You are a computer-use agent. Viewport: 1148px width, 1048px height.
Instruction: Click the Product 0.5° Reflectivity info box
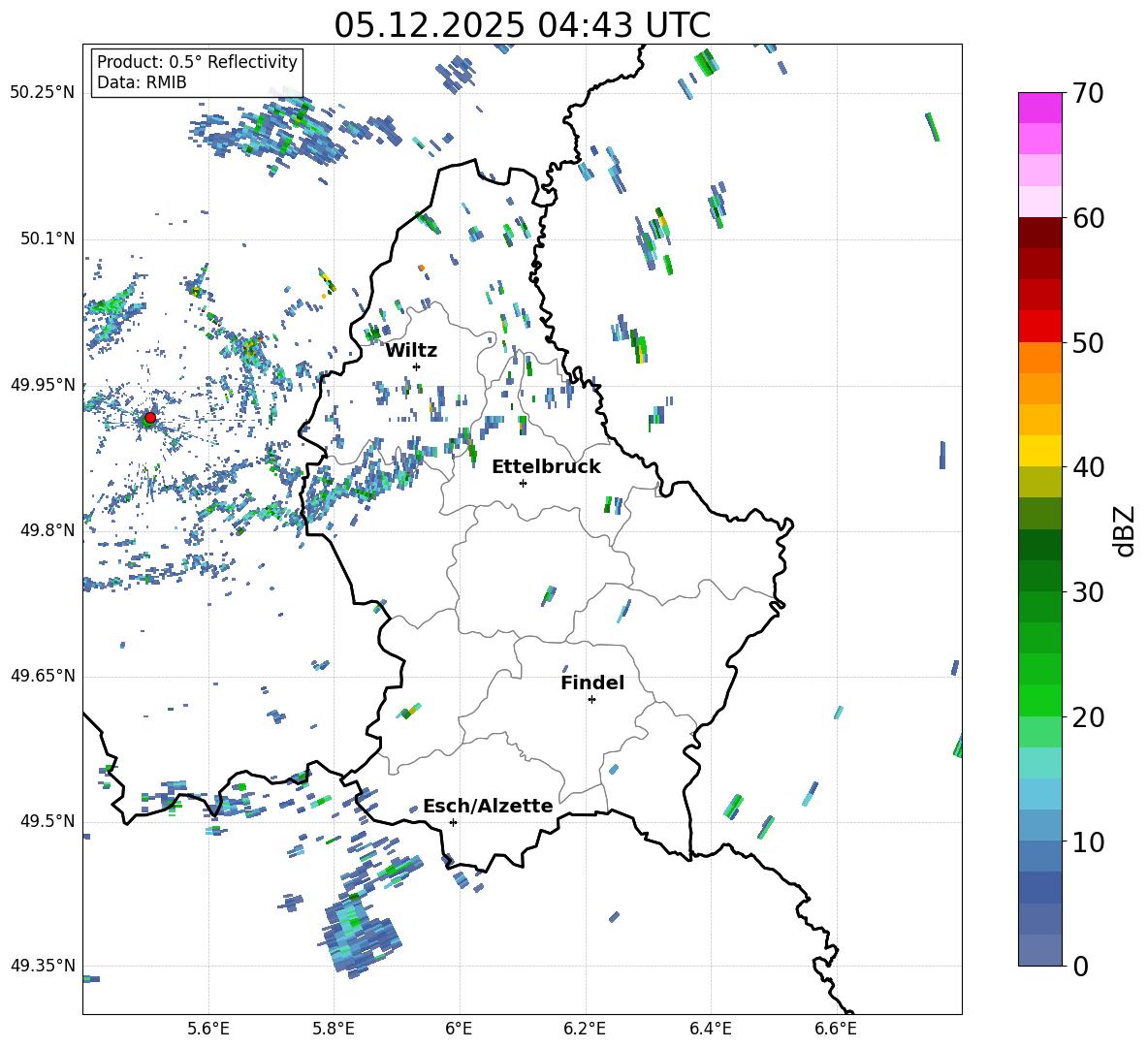point(197,73)
